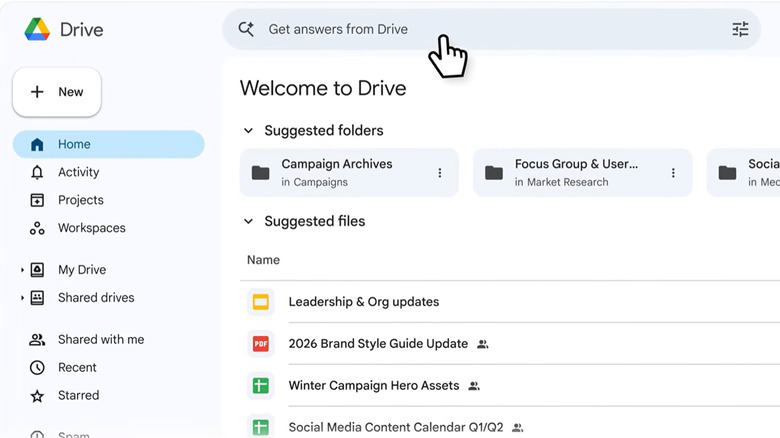Open 2026 Brand Style Guide Update file
This screenshot has width=780, height=438.
point(378,343)
